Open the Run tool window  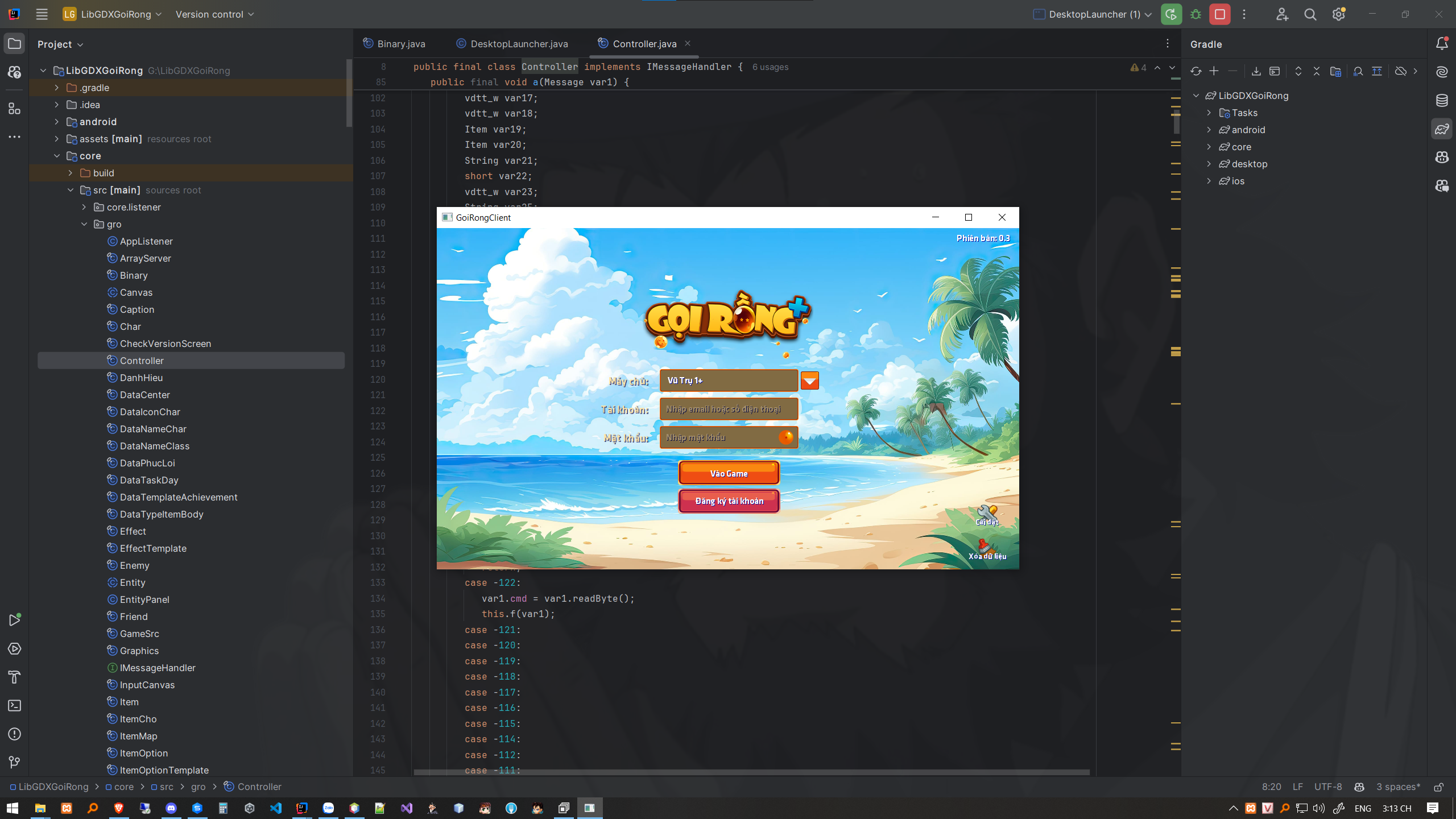coord(14,620)
